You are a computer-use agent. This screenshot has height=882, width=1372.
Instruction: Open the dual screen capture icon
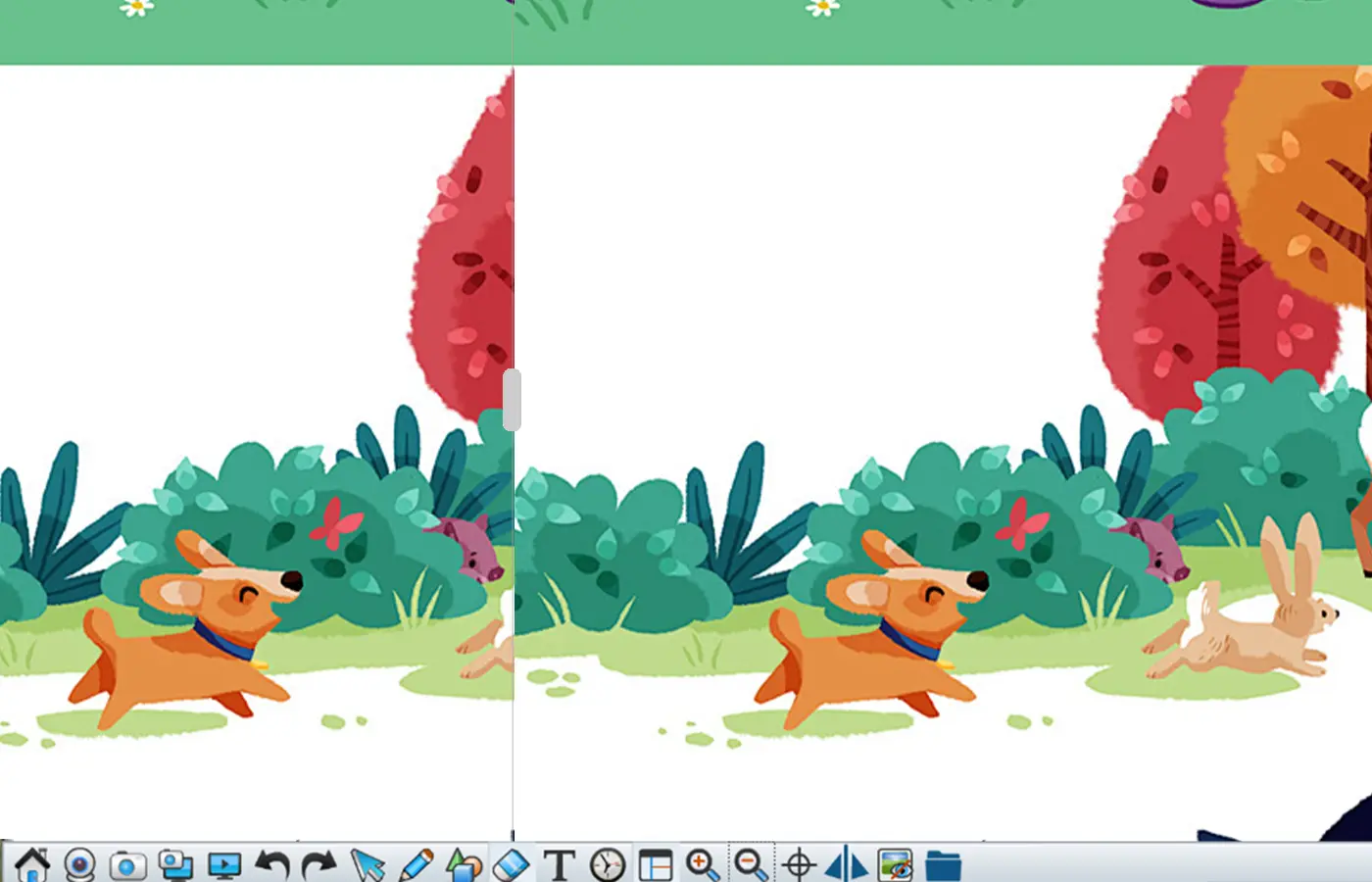tap(175, 864)
